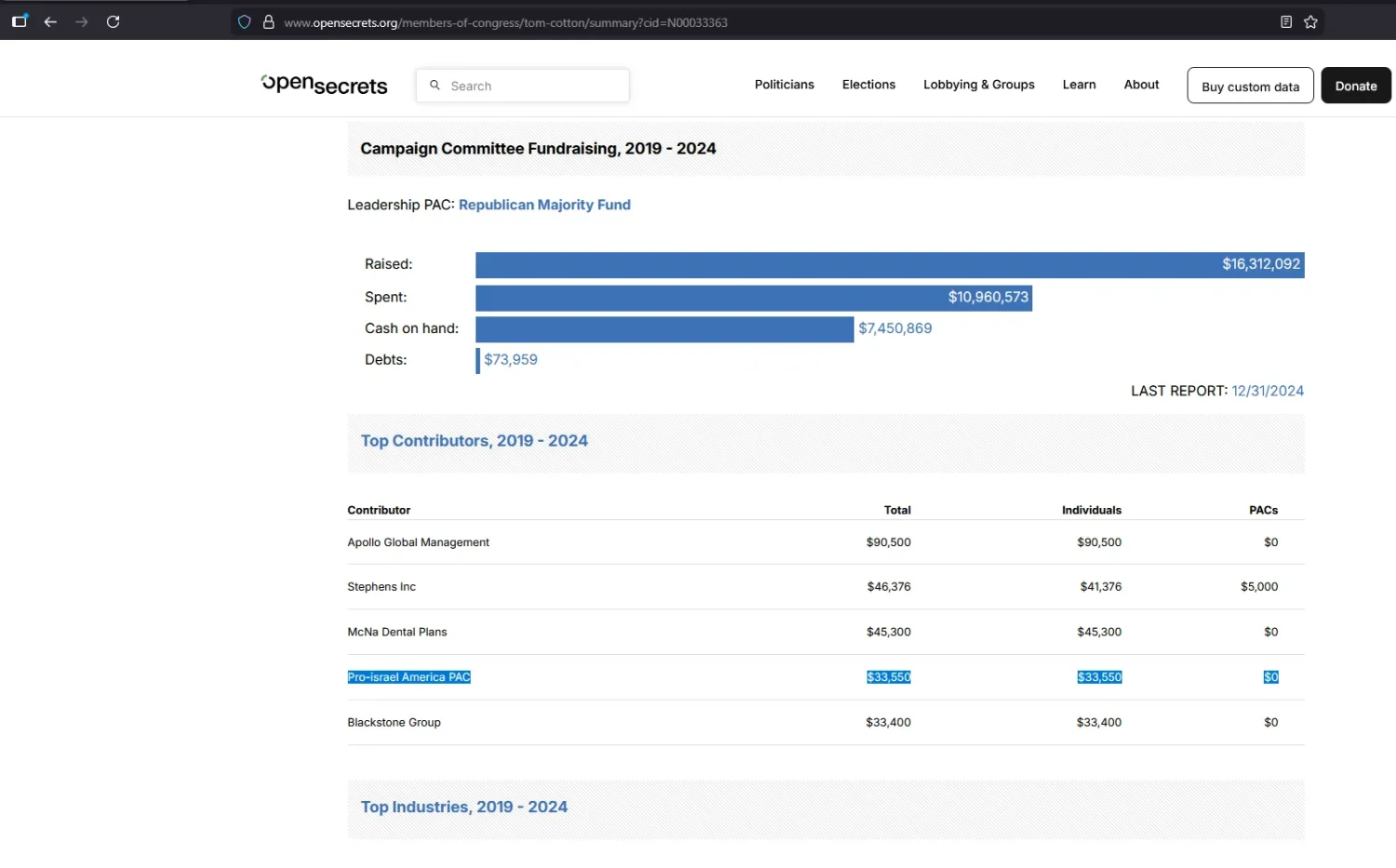Click the browser back arrow
The image size is (1396, 868).
[x=50, y=21]
